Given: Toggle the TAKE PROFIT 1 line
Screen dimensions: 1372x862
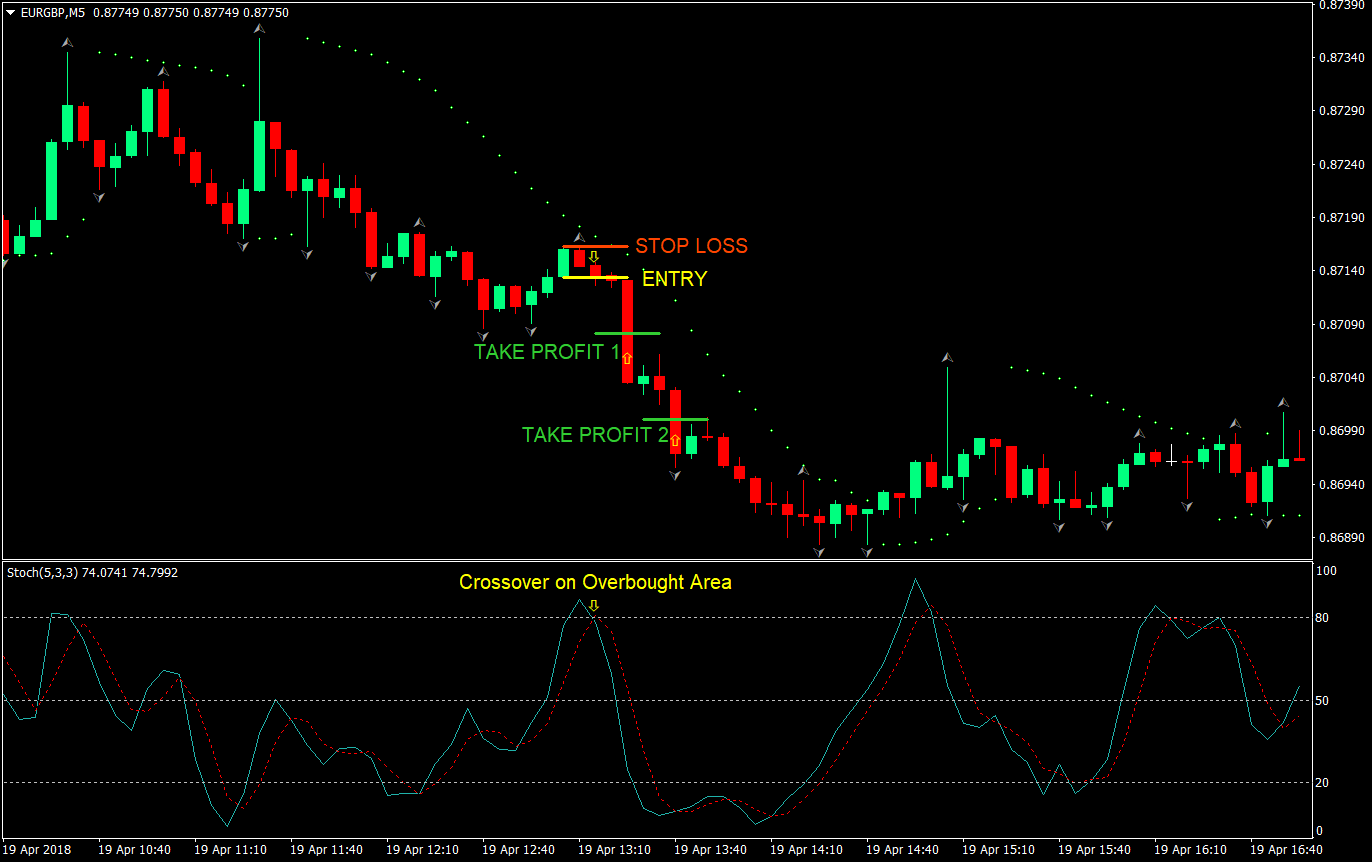Looking at the screenshot, I should point(627,331).
